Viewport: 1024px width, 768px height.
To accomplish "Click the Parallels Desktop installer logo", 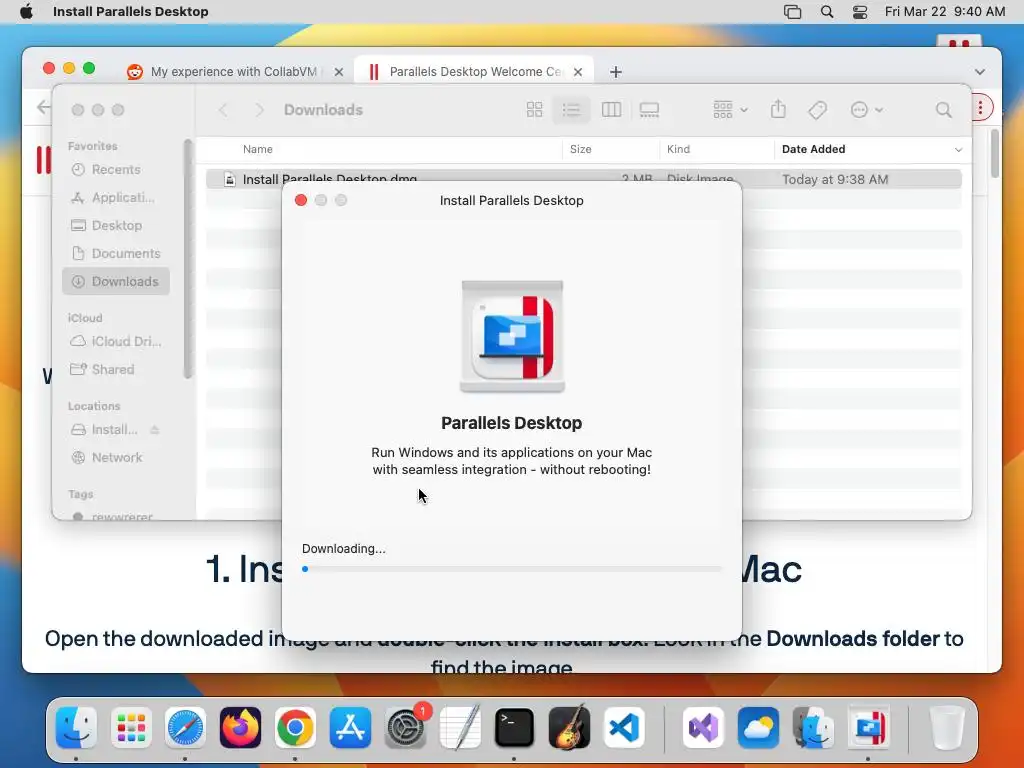I will click(512, 337).
